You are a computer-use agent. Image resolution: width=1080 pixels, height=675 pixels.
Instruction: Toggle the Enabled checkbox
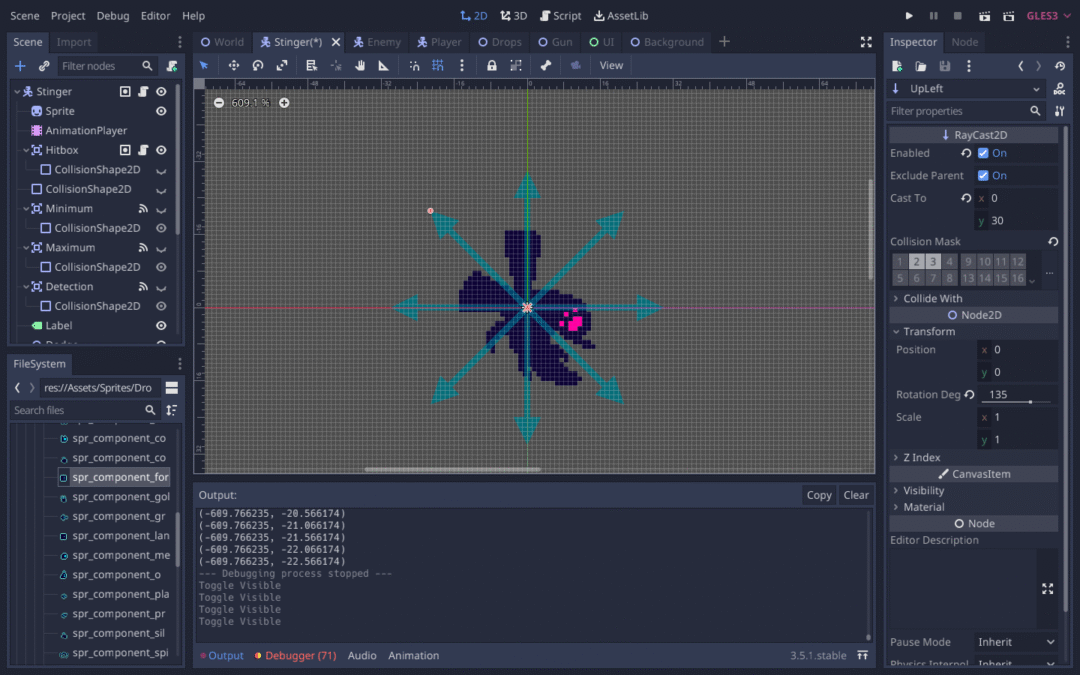983,154
